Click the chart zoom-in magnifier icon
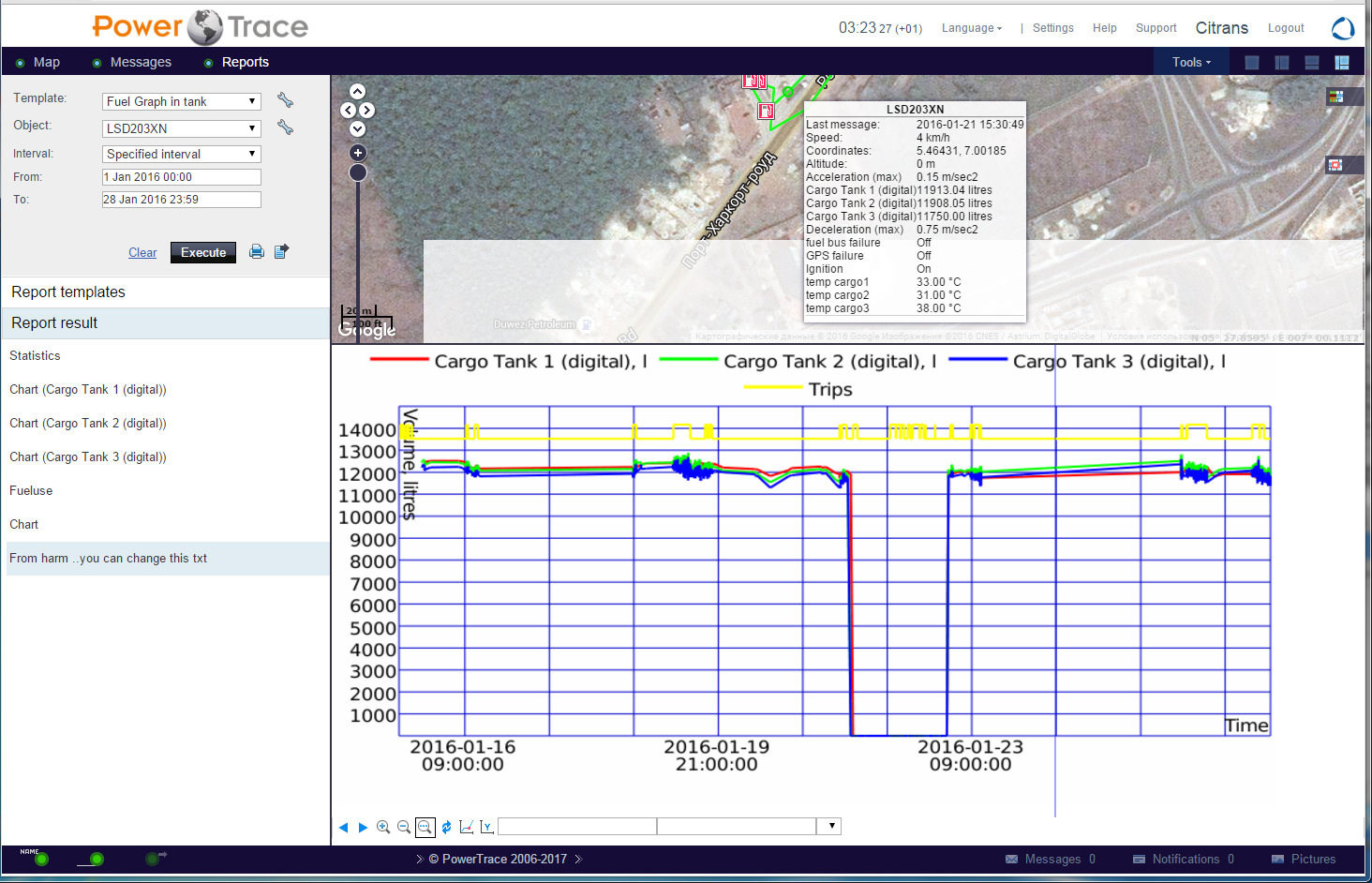Screen dimensions: 1372x883 coord(383,827)
